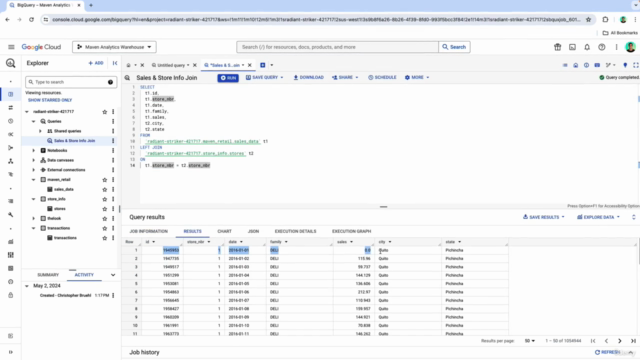The height and width of the screenshot is (360, 640).
Task: Open the help question mark icon
Action: point(602,47)
